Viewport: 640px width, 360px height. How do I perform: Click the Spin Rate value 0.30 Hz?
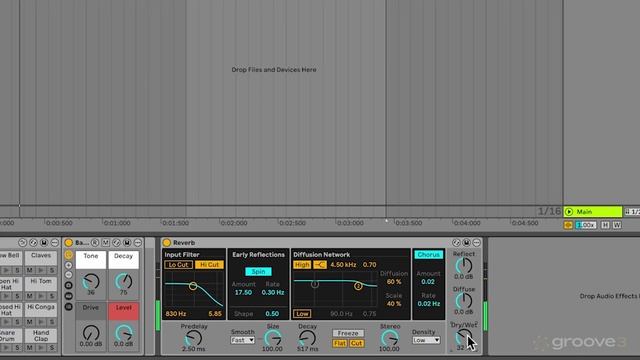pyautogui.click(x=273, y=292)
